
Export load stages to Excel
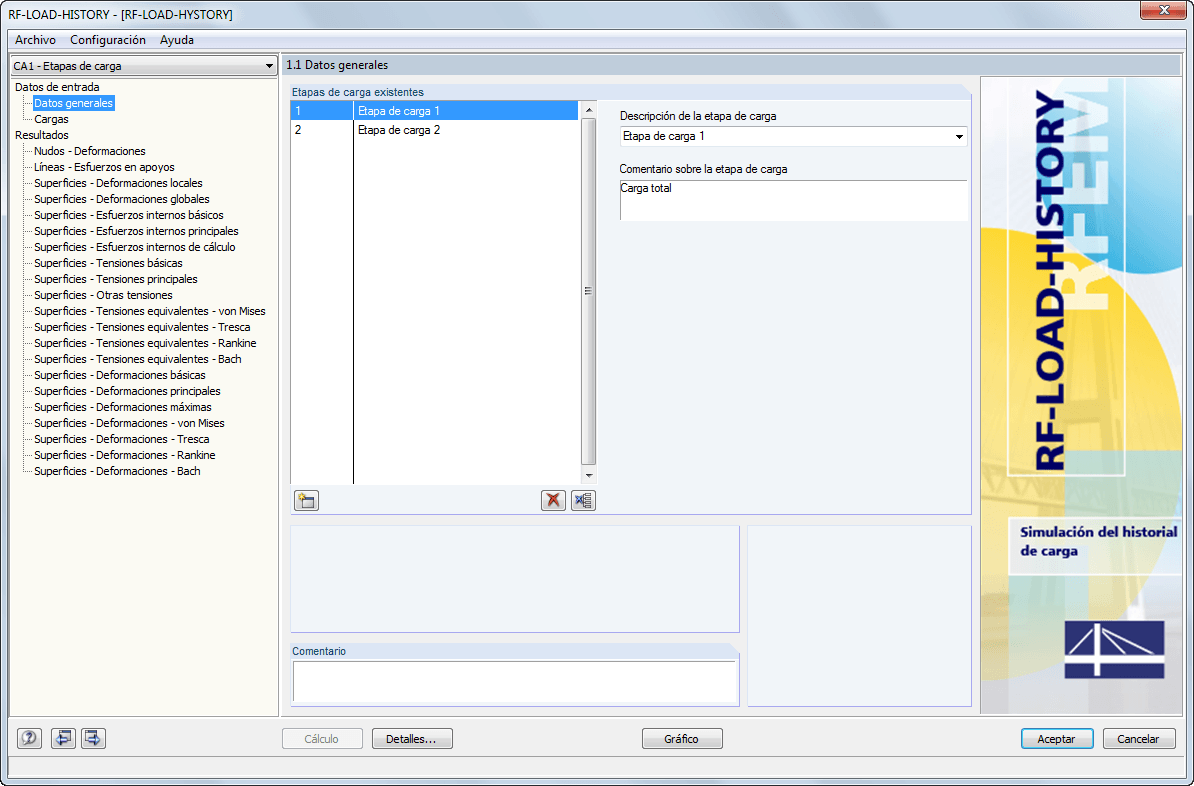point(583,500)
